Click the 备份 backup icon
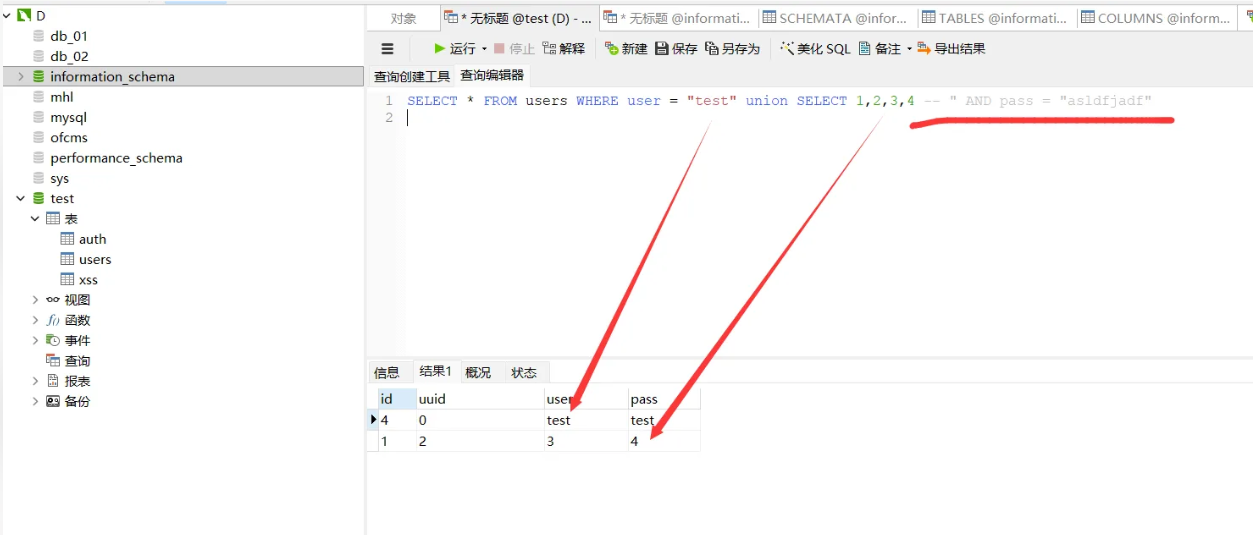Image resolution: width=1253 pixels, height=535 pixels. (x=52, y=401)
